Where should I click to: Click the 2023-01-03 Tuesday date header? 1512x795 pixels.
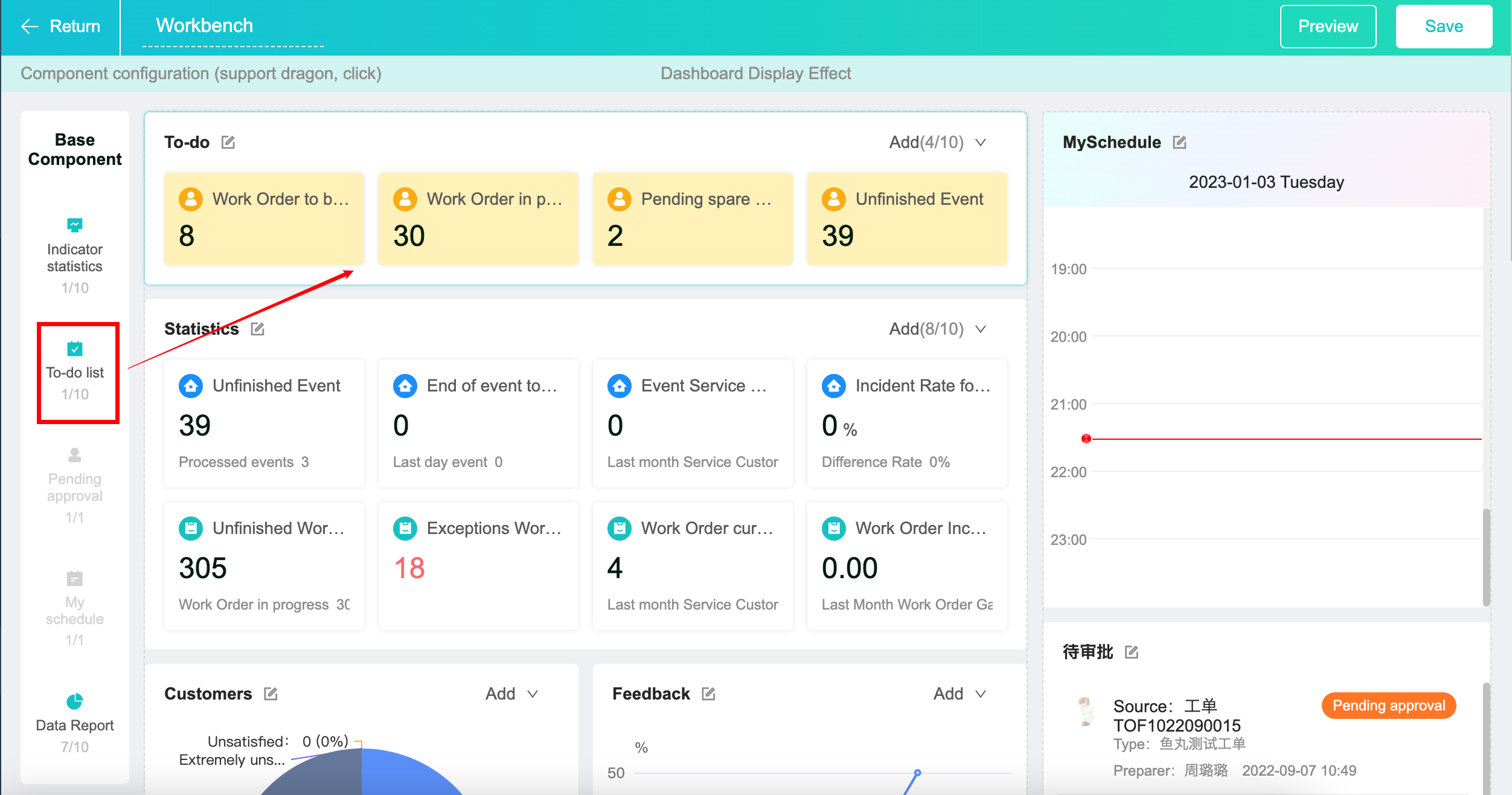[x=1266, y=182]
